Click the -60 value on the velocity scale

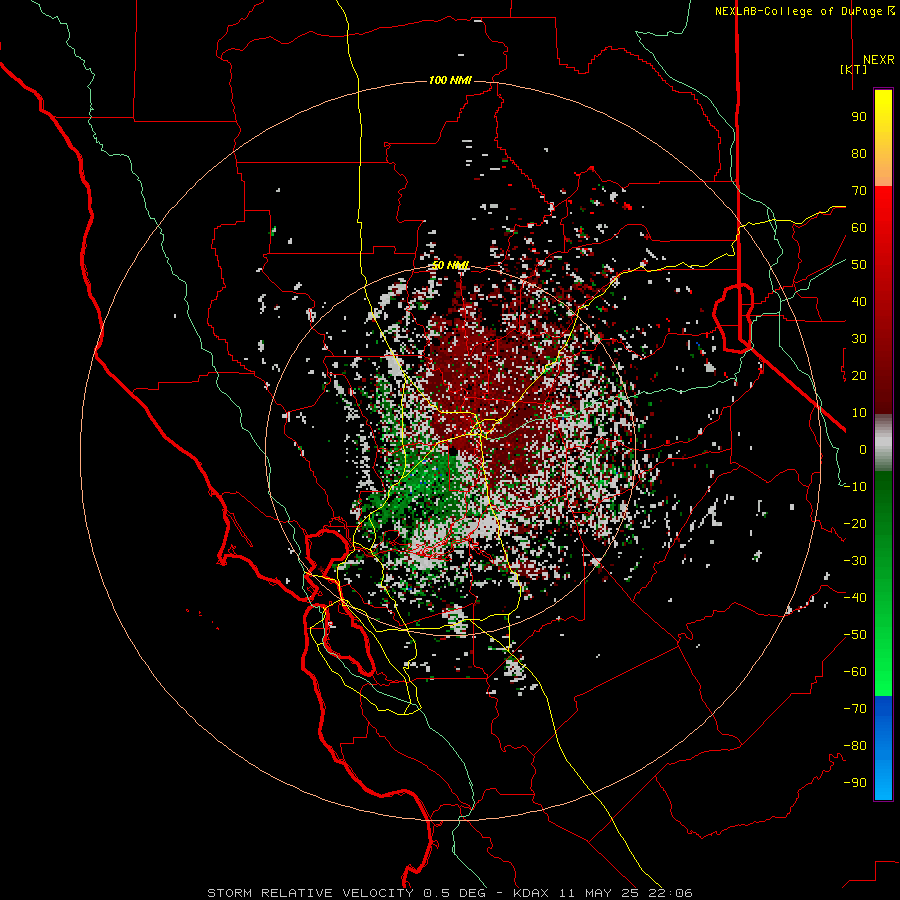855,672
